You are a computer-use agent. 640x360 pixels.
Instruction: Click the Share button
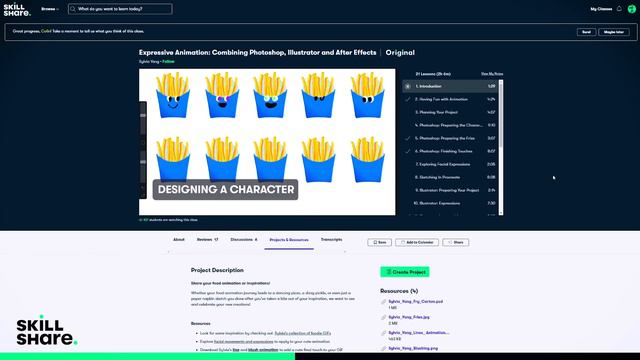[x=456, y=242]
